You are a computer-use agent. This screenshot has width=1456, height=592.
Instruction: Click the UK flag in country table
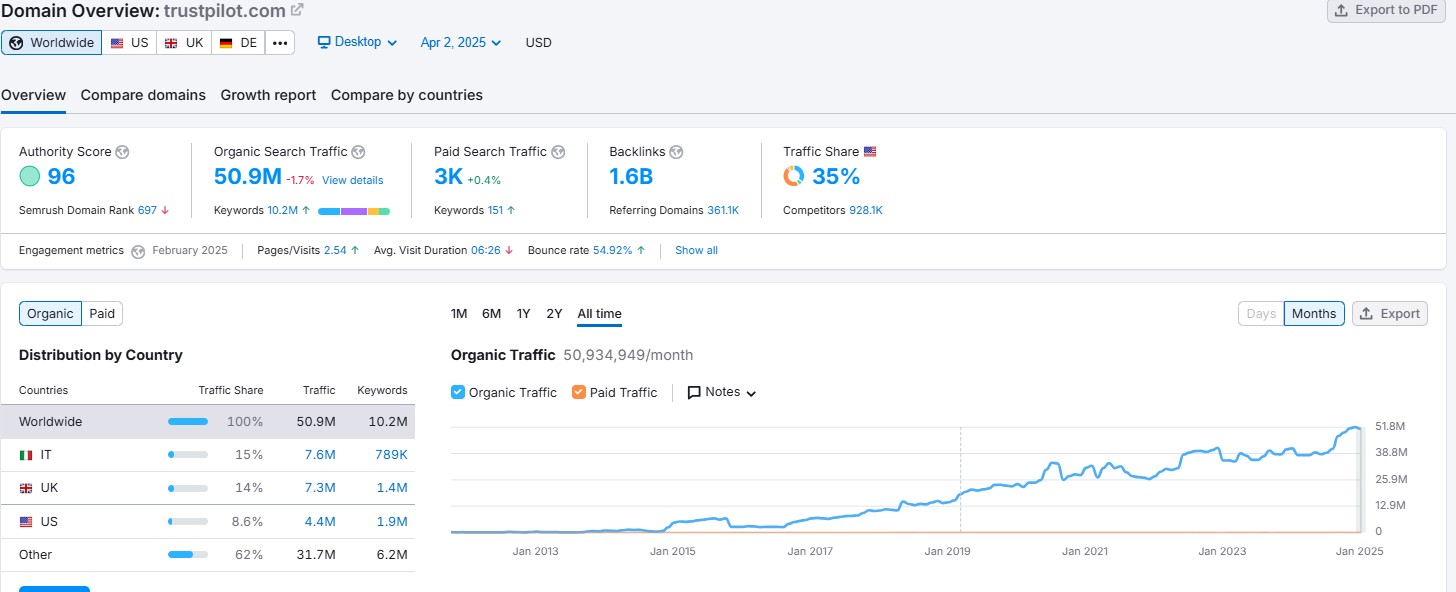pyautogui.click(x=26, y=488)
